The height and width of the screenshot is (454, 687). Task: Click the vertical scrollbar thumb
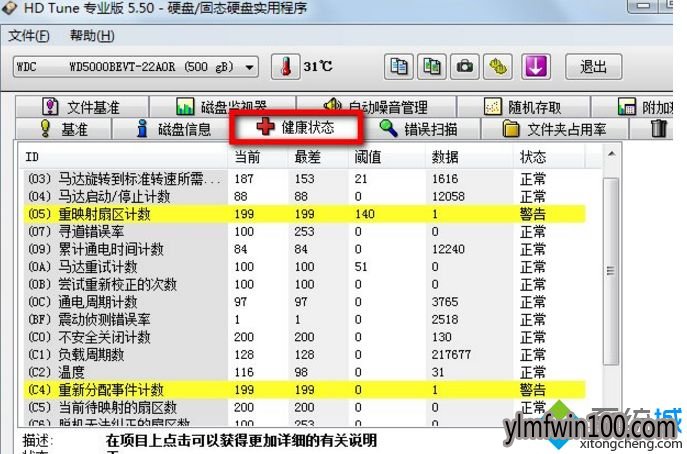[x=611, y=271]
